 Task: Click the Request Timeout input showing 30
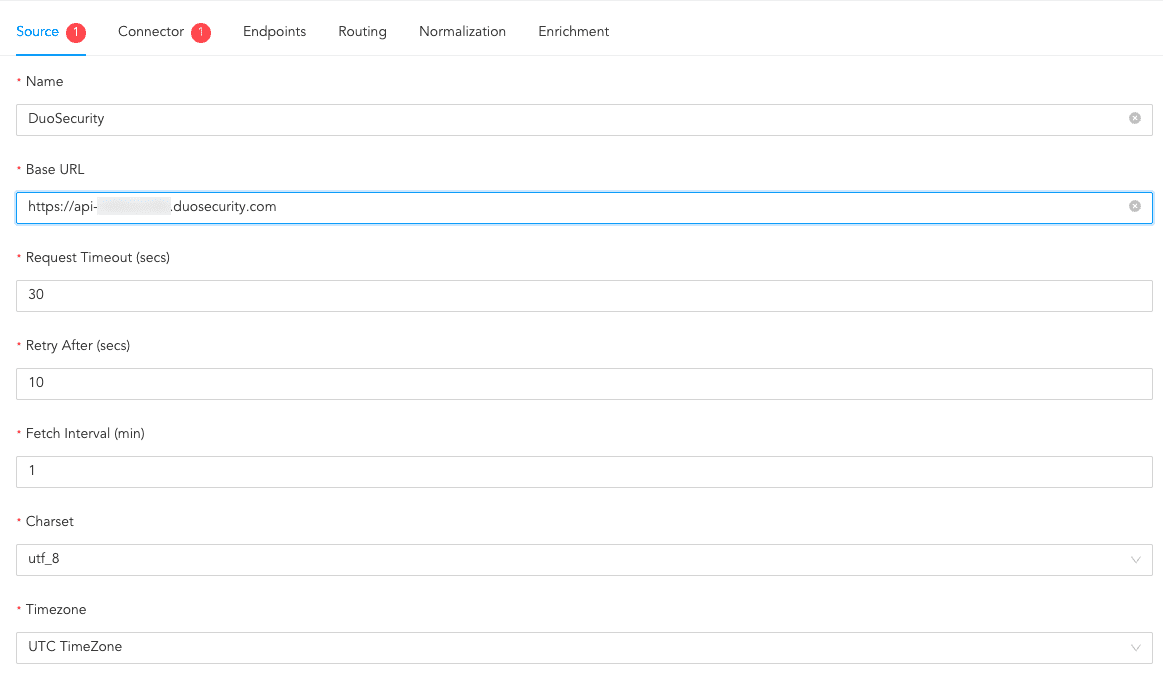[584, 295]
